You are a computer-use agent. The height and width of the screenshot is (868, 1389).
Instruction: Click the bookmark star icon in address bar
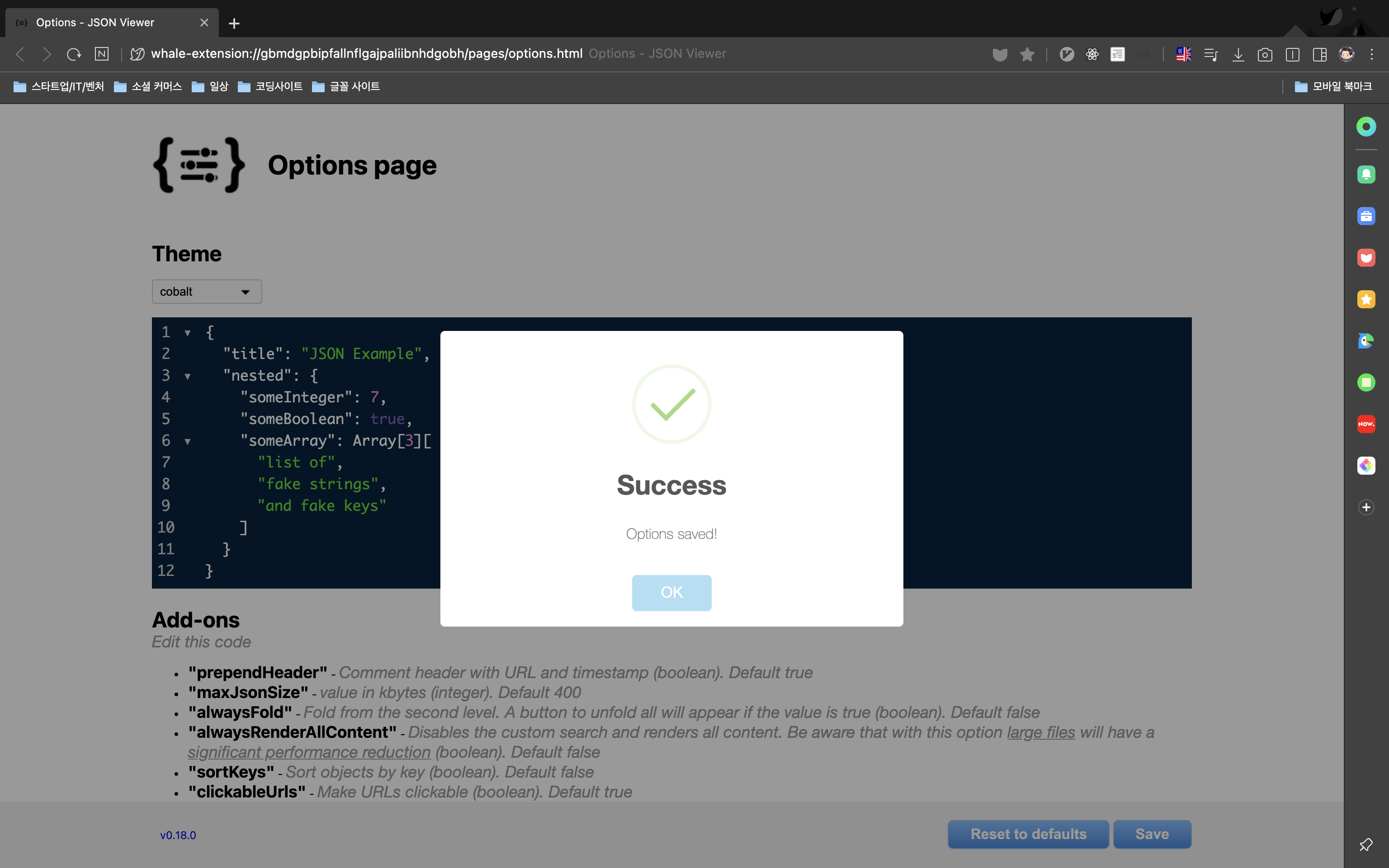point(1027,55)
